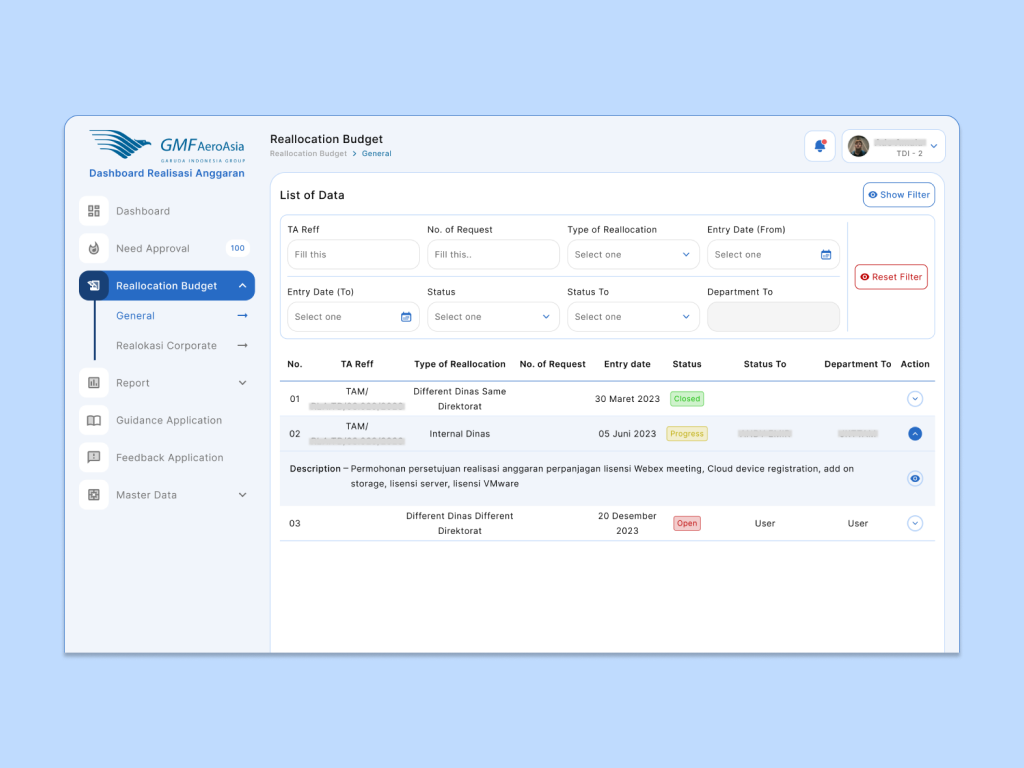
Task: Toggle Show Filter button
Action: (898, 195)
